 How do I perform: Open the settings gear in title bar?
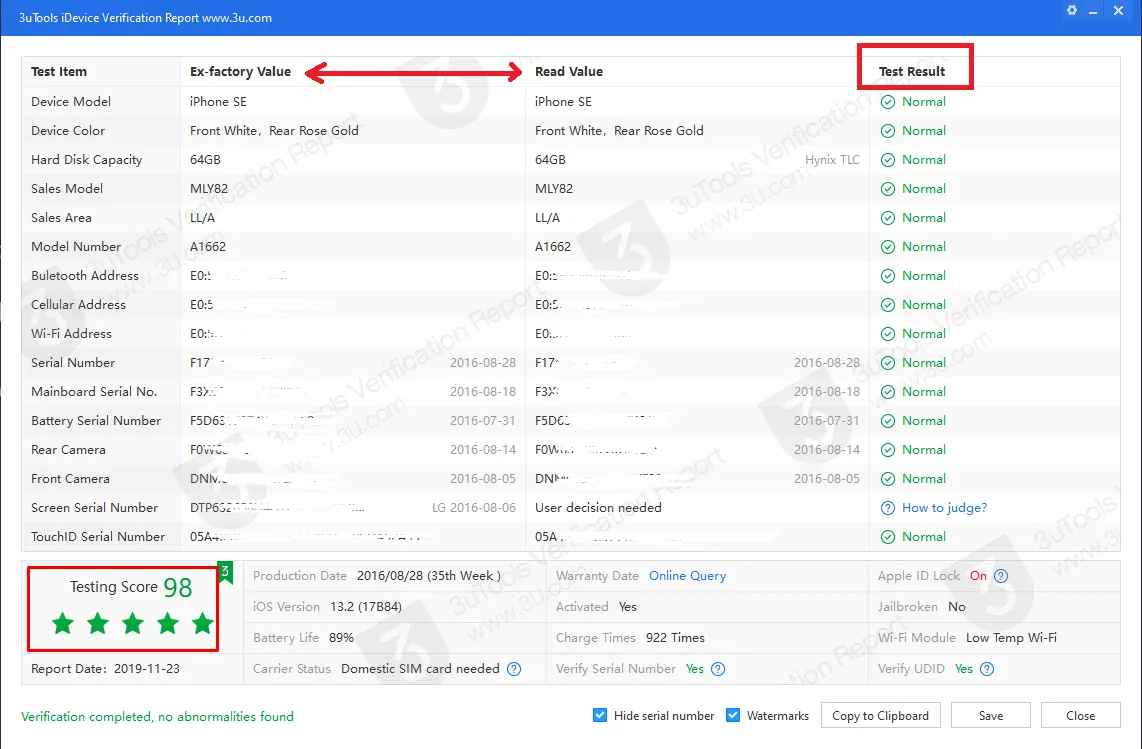point(1071,10)
